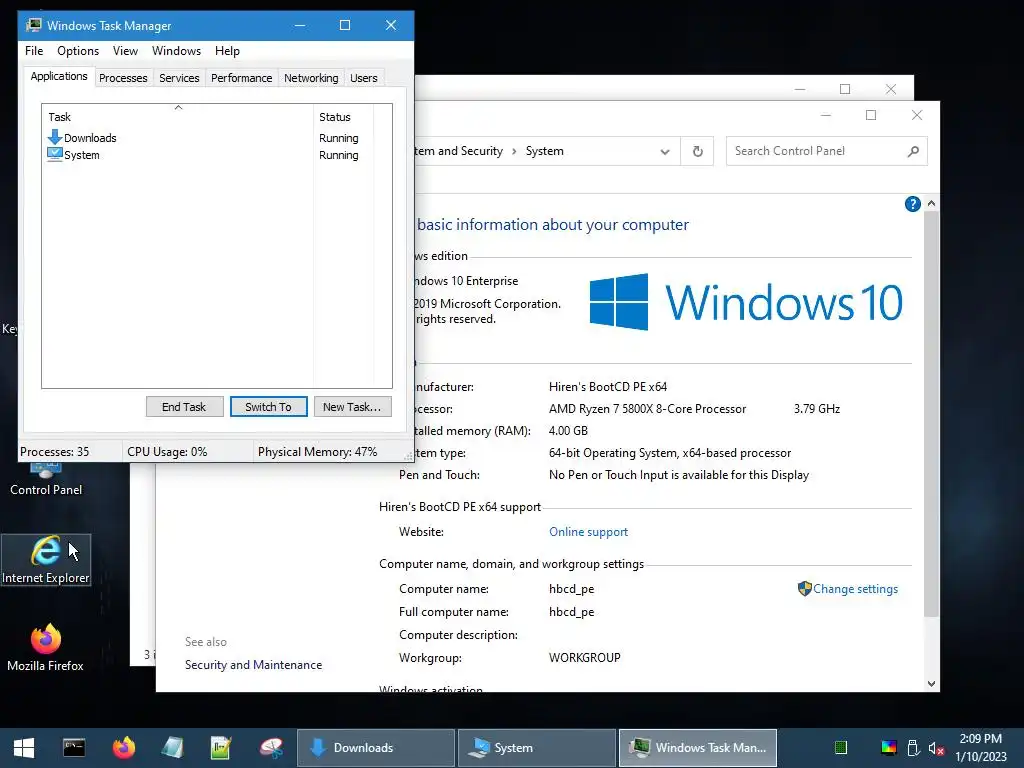The image size is (1024, 768).
Task: Click the Windows 10 logo
Action: pyautogui.click(x=746, y=302)
